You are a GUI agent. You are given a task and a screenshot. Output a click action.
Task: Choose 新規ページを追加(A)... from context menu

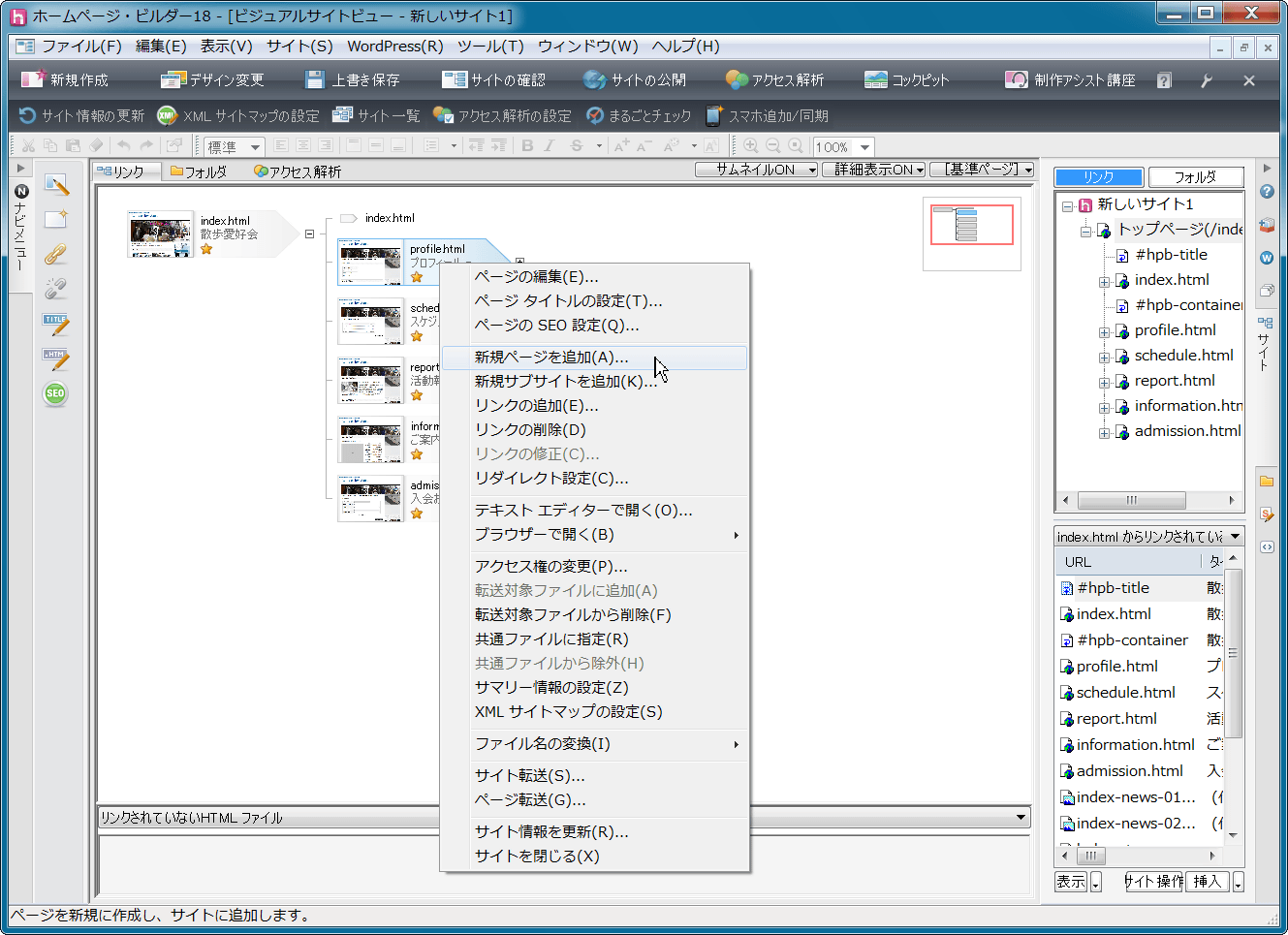pos(594,358)
